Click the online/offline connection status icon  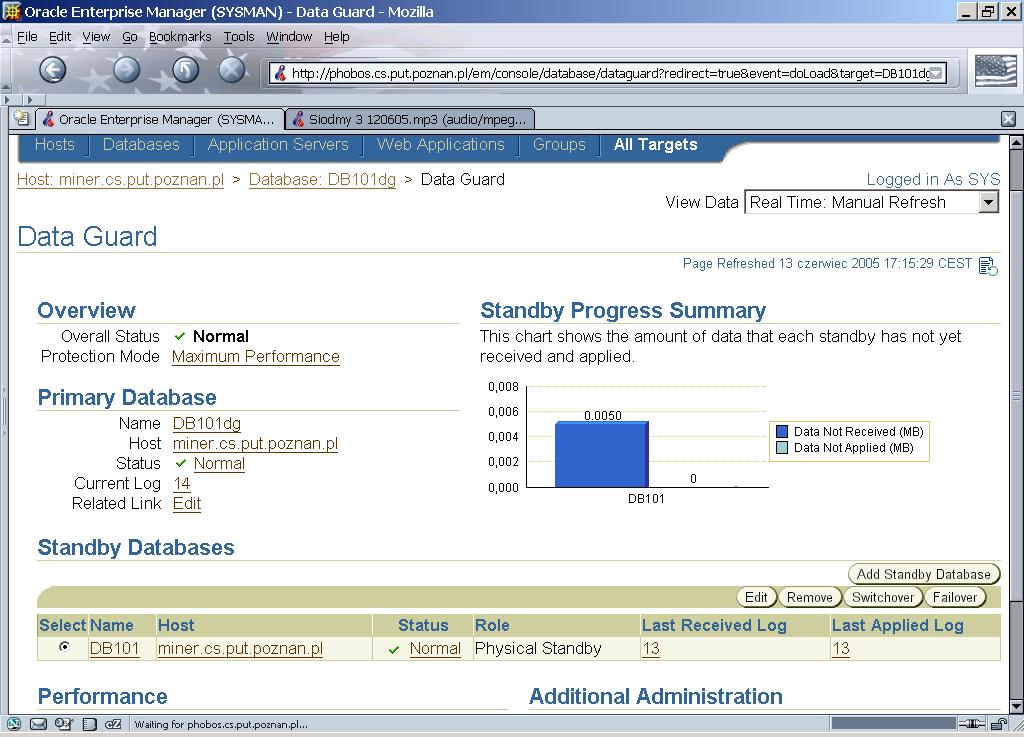(972, 723)
